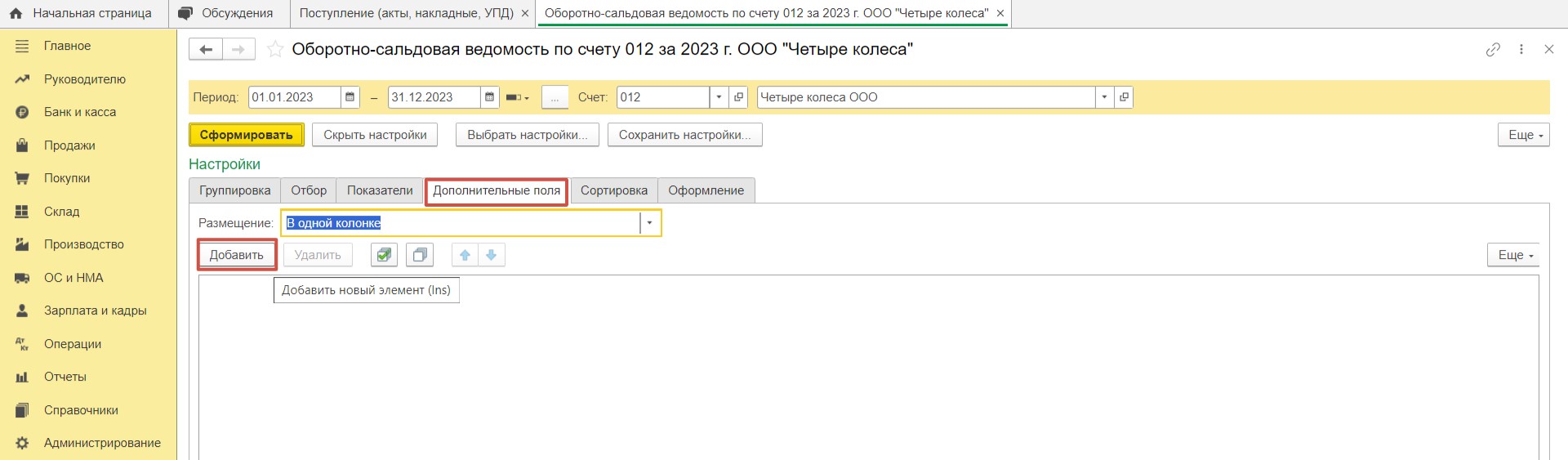Add report to favorites star
This screenshot has height=460, width=1568.
(275, 50)
